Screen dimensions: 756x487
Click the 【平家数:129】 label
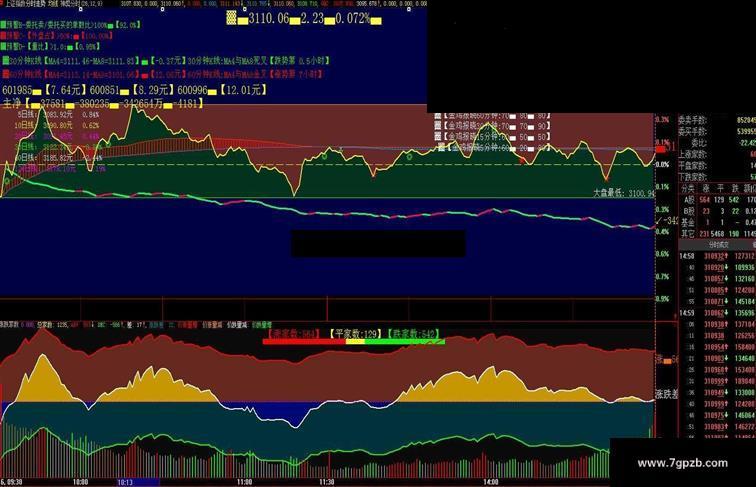click(356, 334)
